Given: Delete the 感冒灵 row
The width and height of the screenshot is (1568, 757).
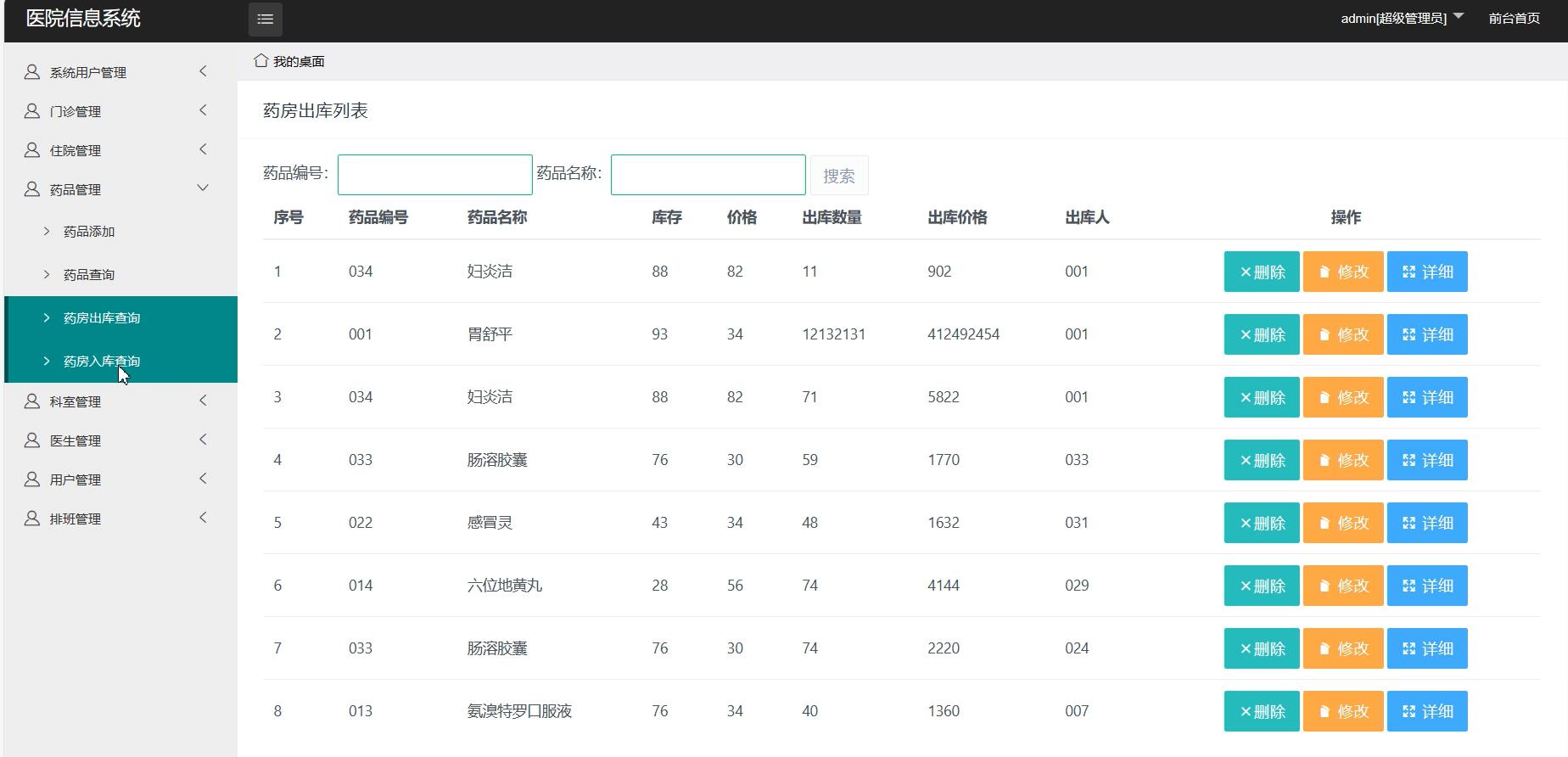Looking at the screenshot, I should pos(1262,523).
